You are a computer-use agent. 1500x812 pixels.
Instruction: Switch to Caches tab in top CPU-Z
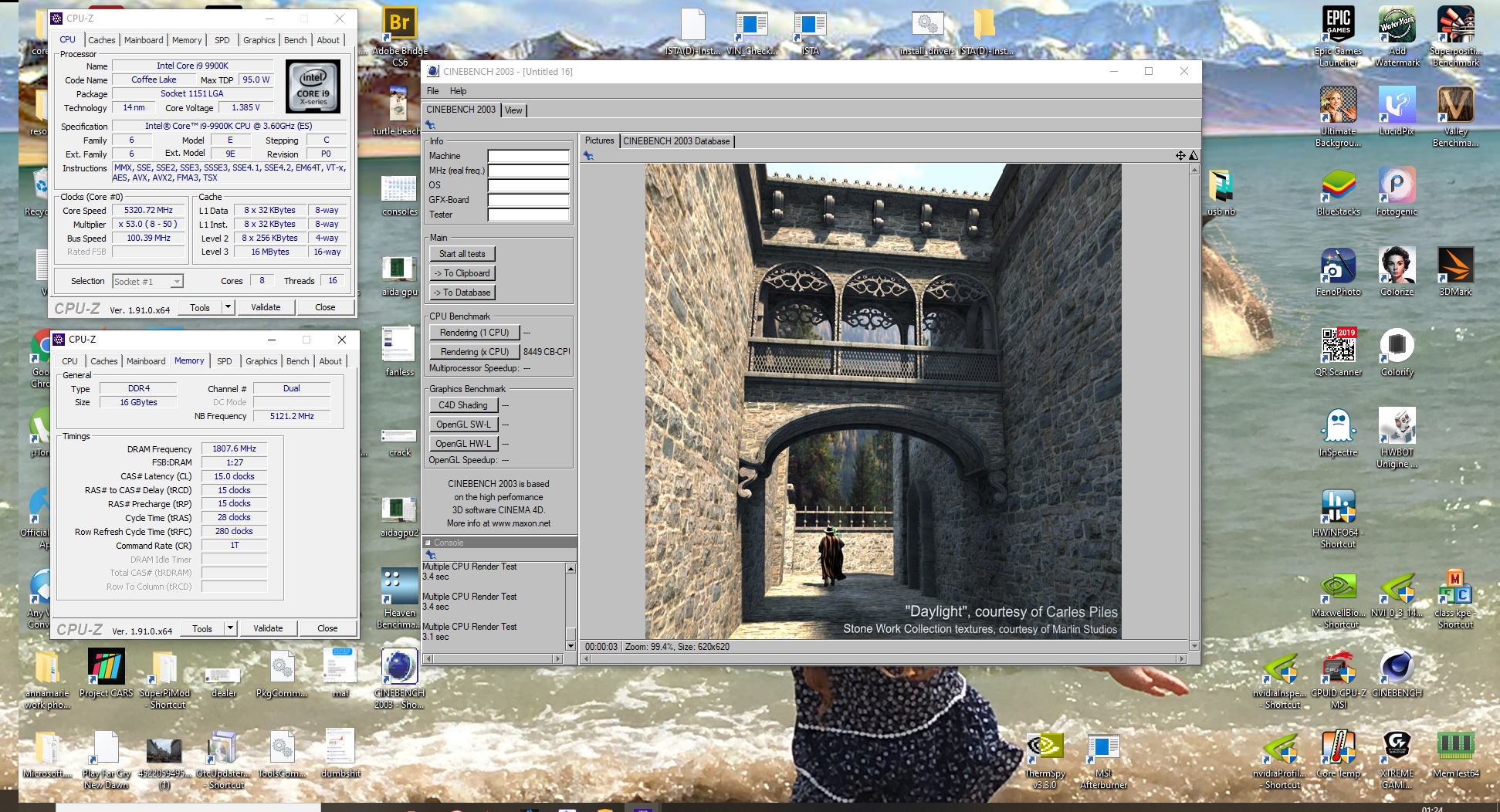[101, 40]
